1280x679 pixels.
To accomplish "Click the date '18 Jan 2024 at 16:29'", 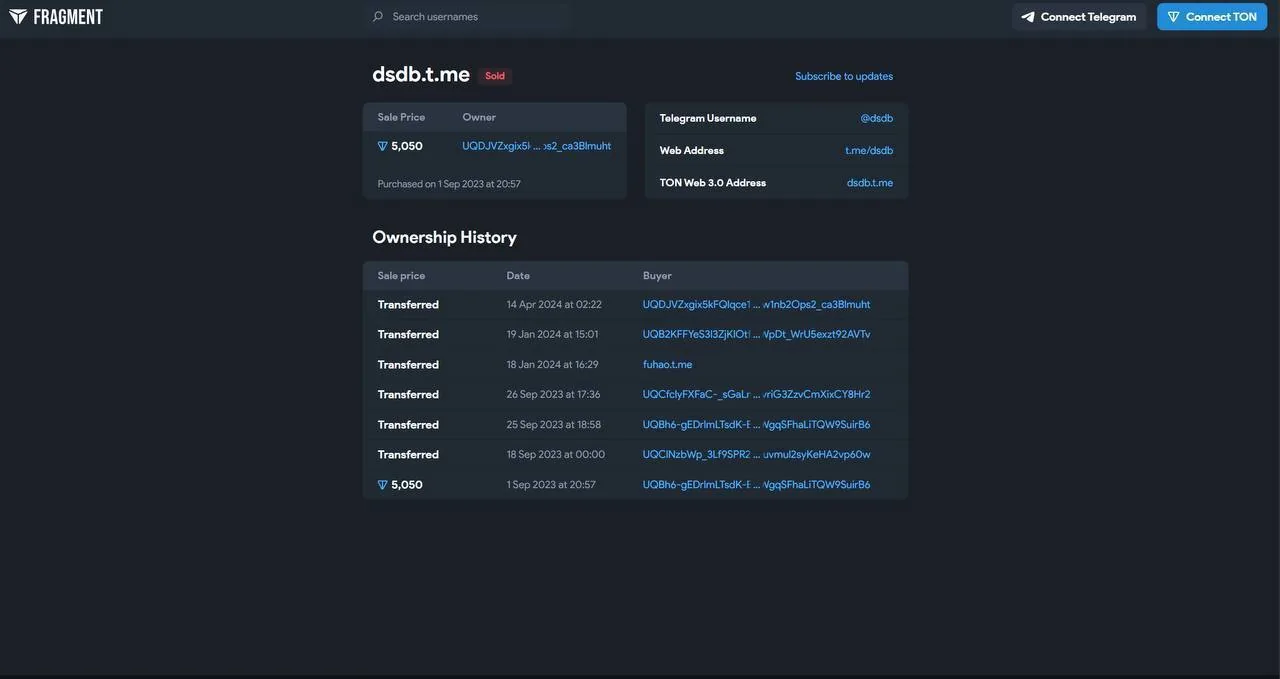I will pyautogui.click(x=553, y=365).
